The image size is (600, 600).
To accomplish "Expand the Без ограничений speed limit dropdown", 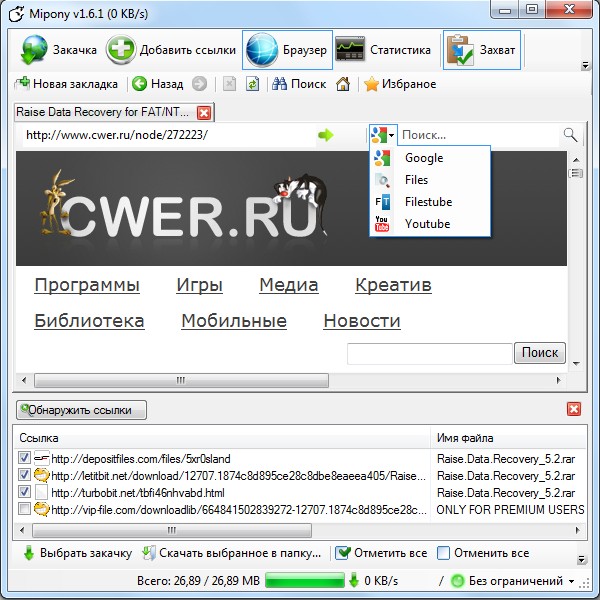I will 571,581.
